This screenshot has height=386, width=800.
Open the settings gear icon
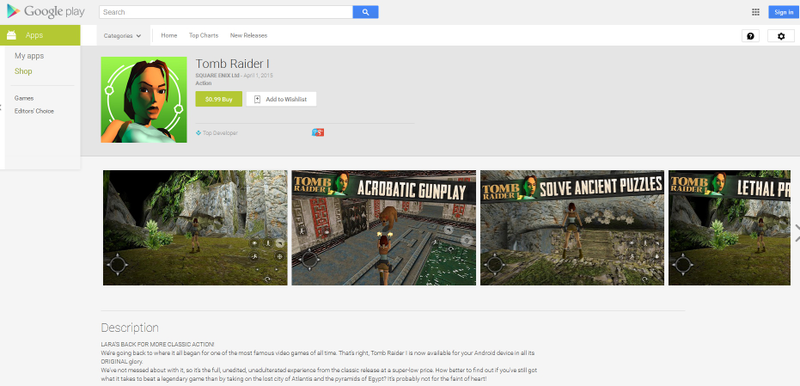pyautogui.click(x=781, y=36)
